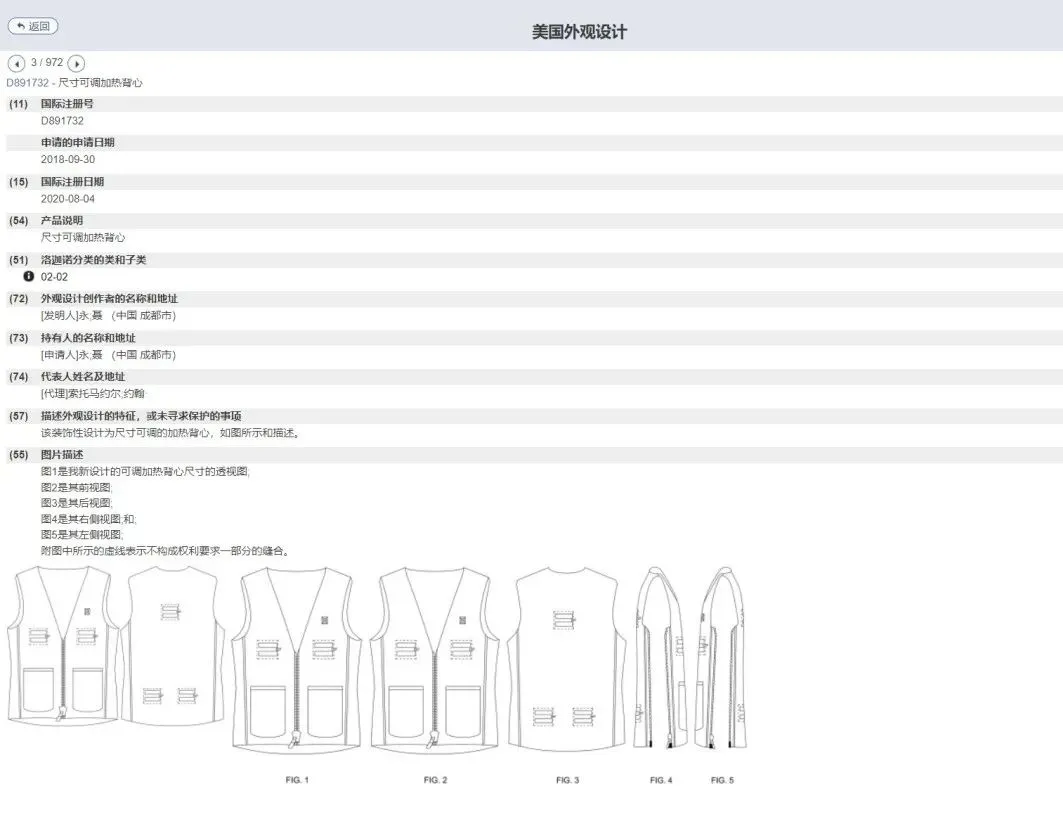This screenshot has height=826, width=1063.
Task: Open the FIG. 2 front view drawing
Action: click(435, 660)
